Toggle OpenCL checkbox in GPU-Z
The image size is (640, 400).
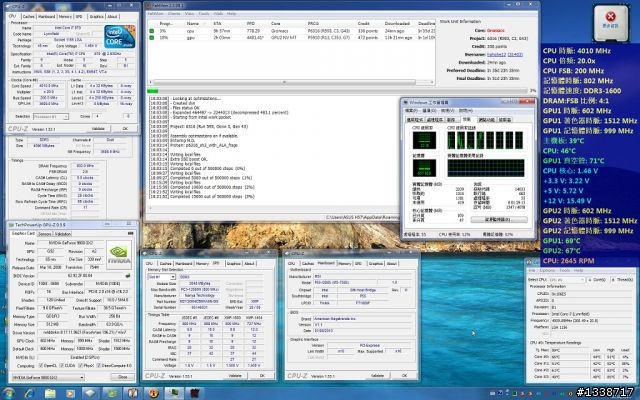(x=41, y=366)
